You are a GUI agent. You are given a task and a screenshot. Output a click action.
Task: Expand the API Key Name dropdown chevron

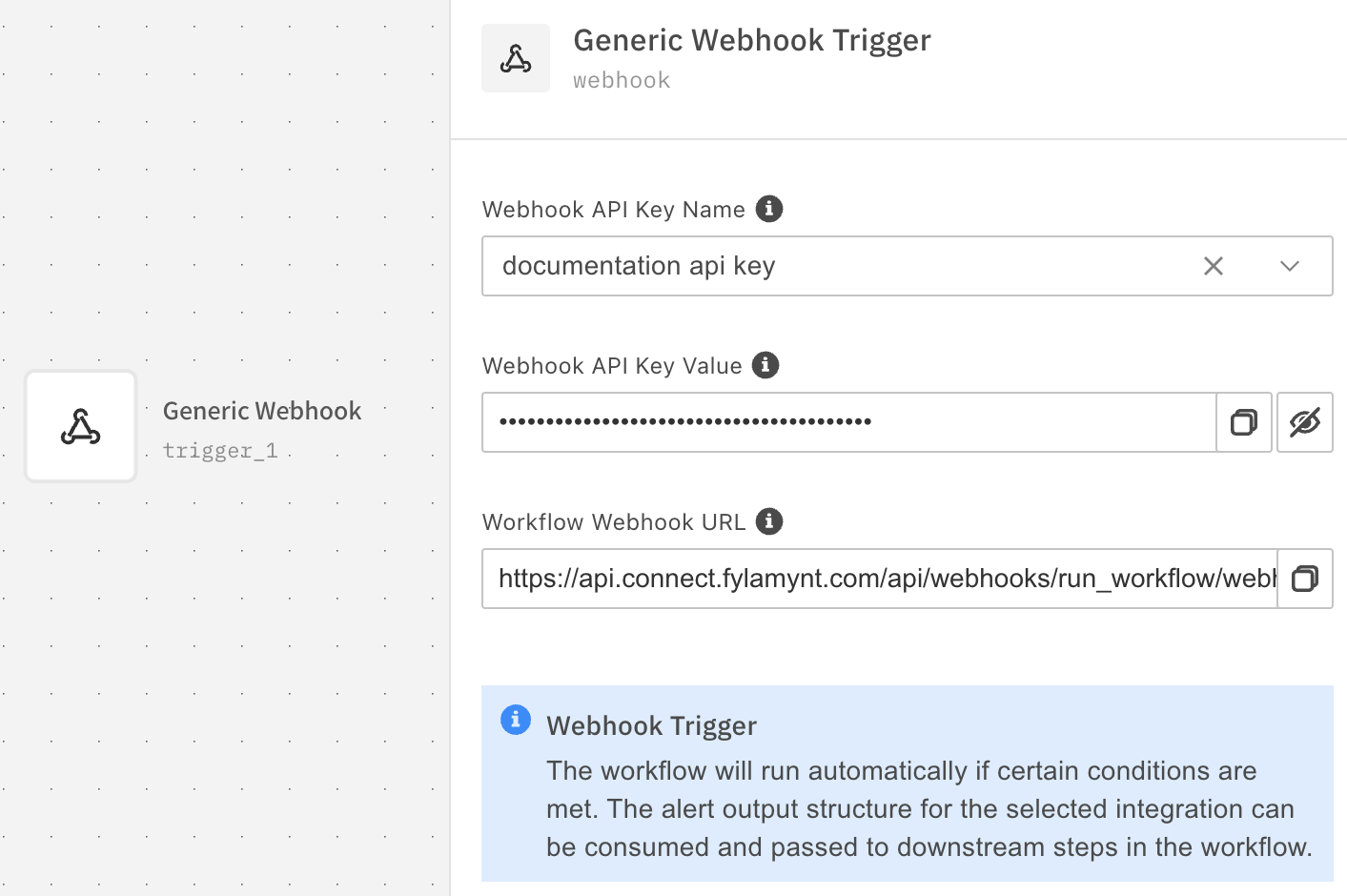tap(1290, 266)
